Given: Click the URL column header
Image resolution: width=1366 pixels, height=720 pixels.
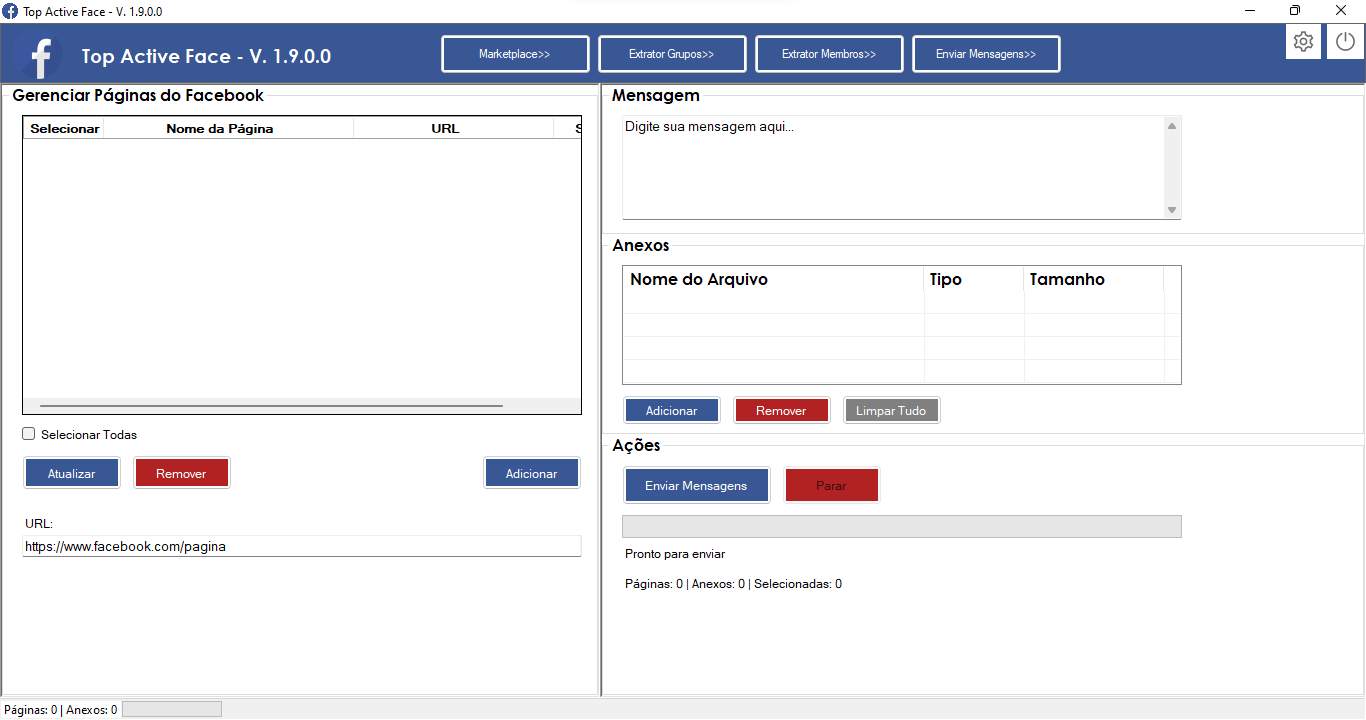Looking at the screenshot, I should (454, 128).
